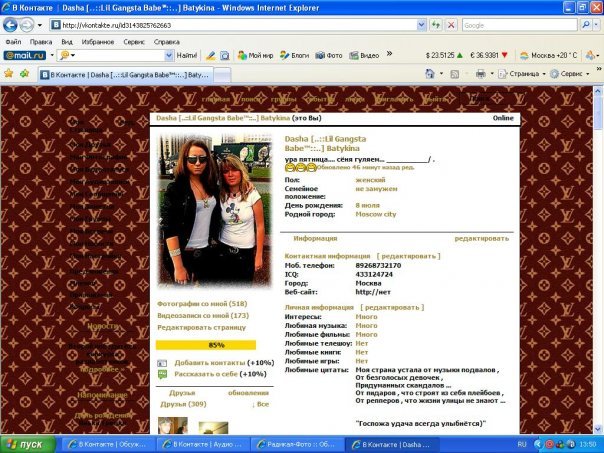Click the Moscow city hometown link
Viewport: 604px width, 453px height.
pyautogui.click(x=376, y=215)
